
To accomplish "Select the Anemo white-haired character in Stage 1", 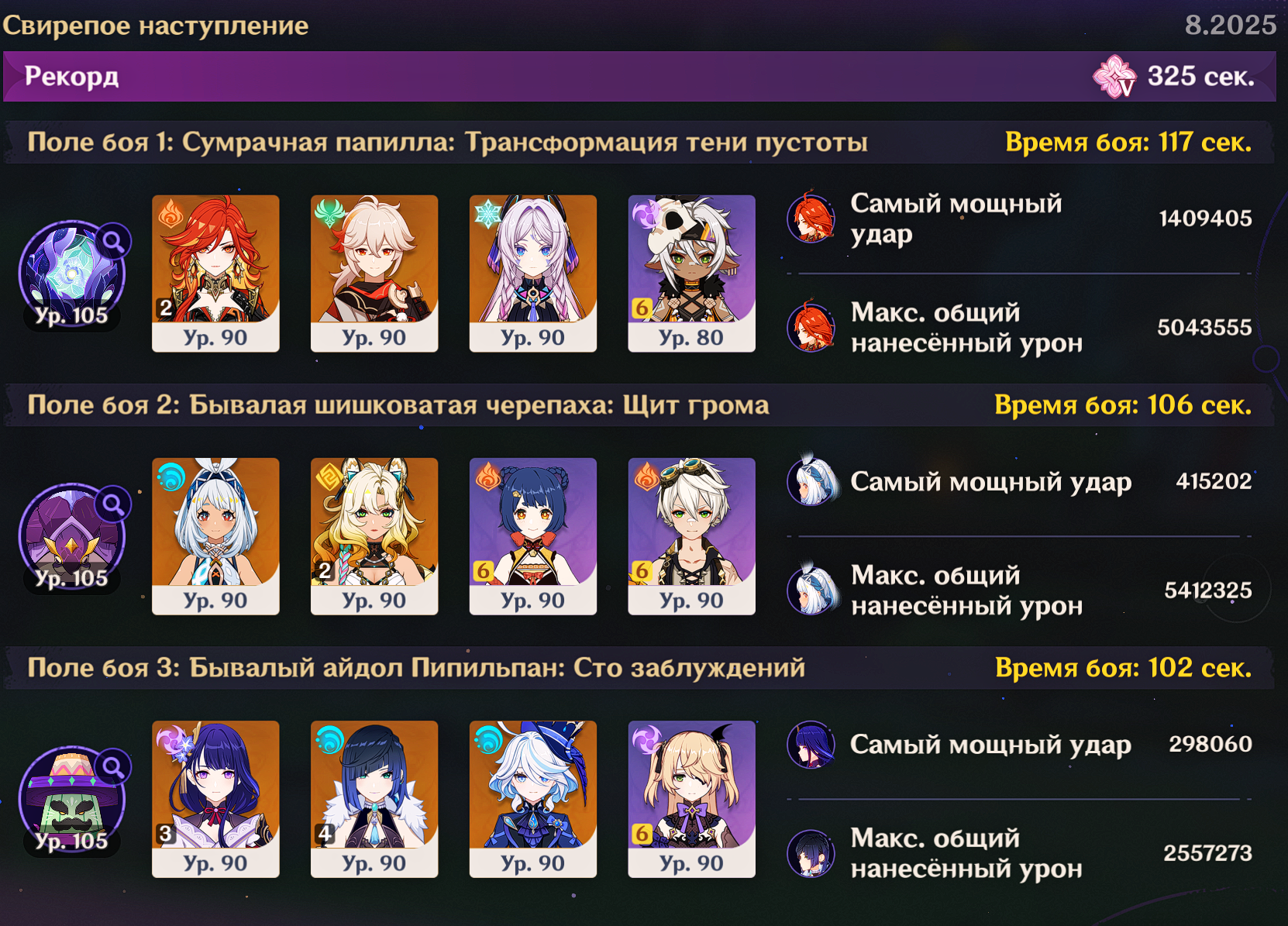I will tap(374, 274).
